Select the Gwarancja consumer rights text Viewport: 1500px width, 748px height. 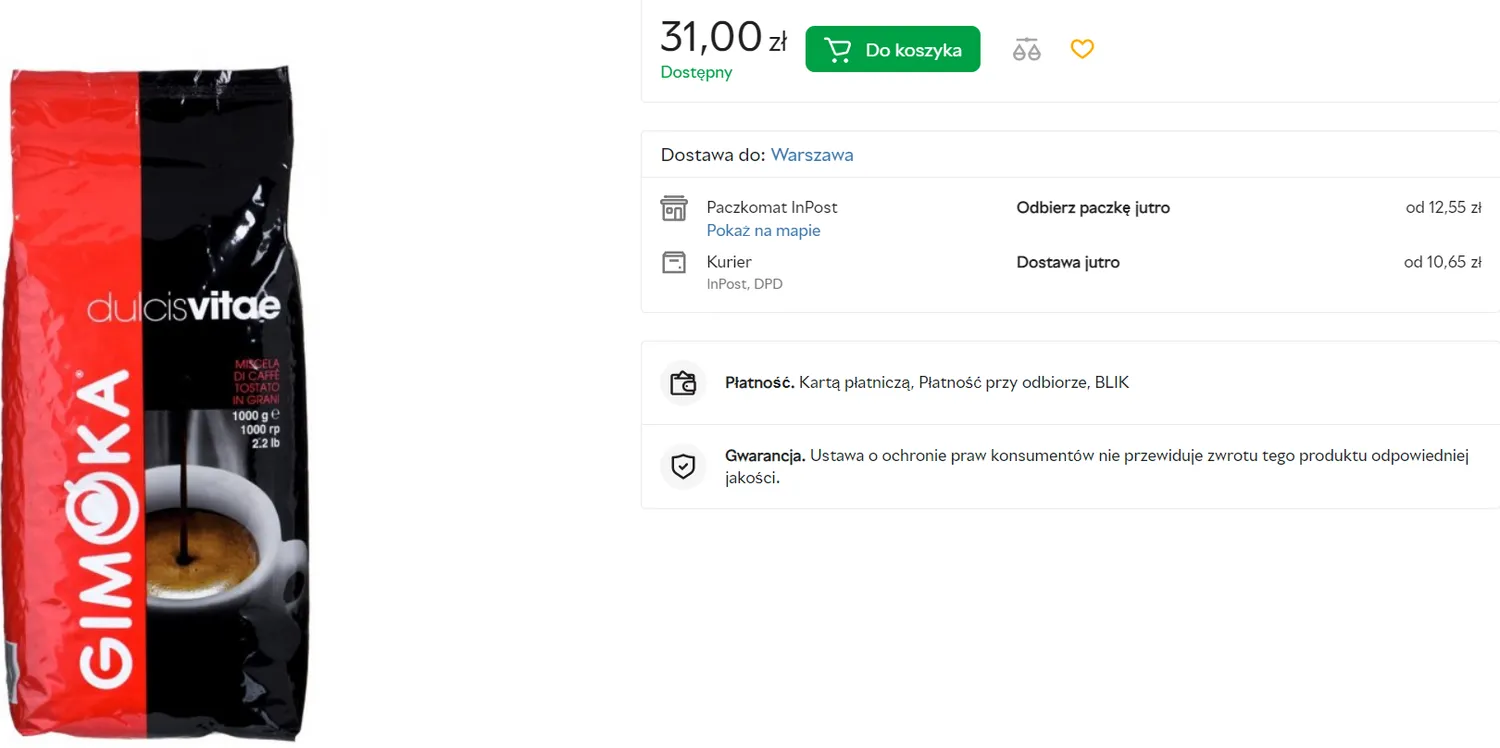[1096, 467]
